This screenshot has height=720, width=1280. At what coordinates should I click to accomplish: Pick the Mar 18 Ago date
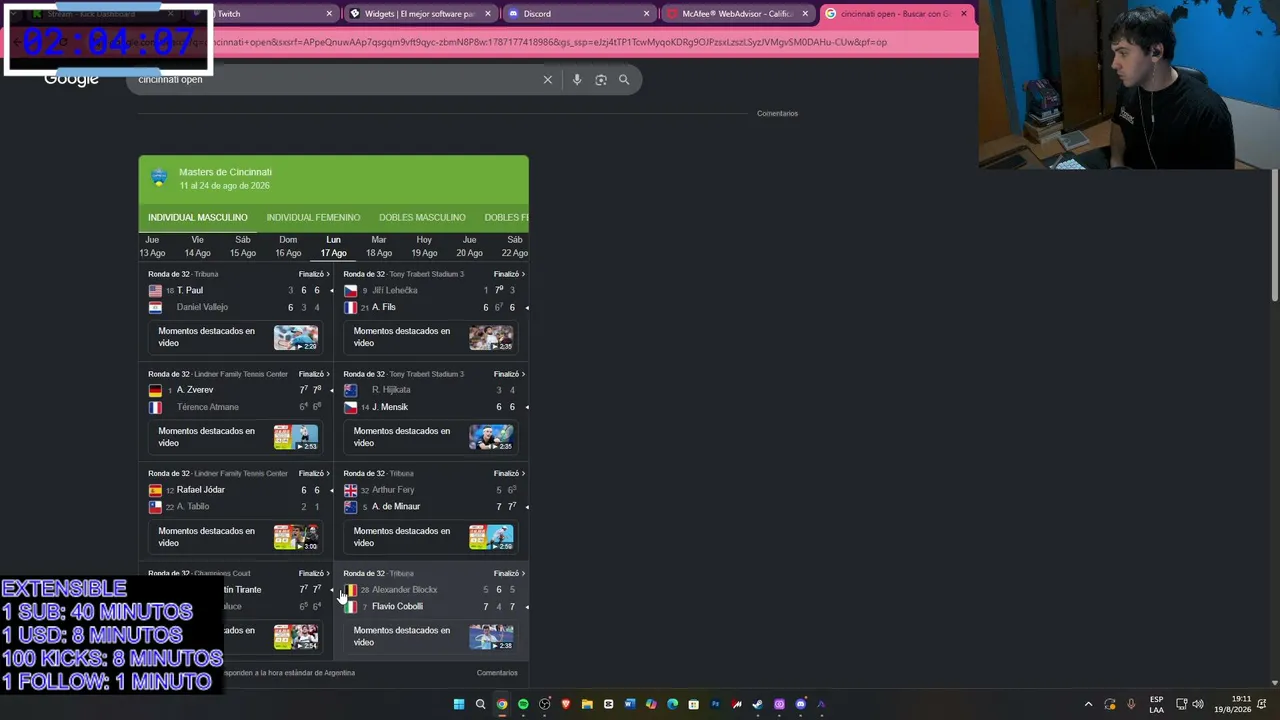[x=379, y=246]
